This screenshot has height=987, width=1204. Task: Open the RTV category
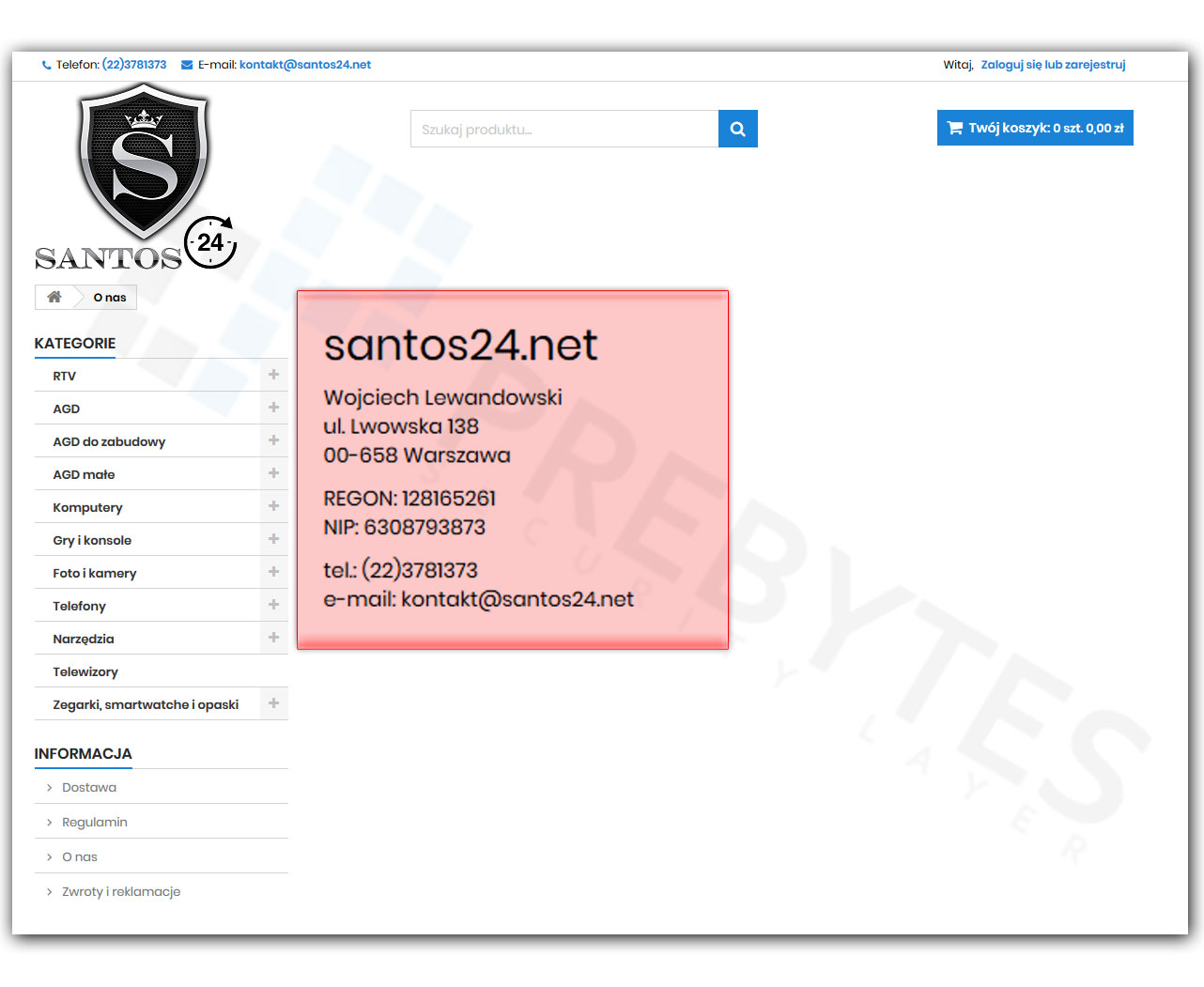coord(65,376)
